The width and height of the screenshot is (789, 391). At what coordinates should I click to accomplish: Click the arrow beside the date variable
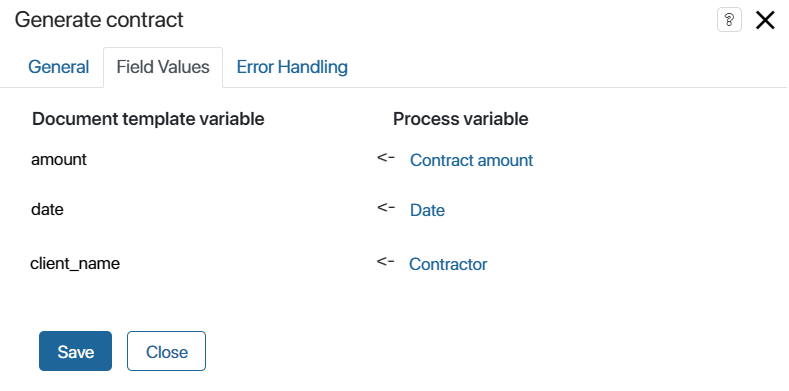pyautogui.click(x=386, y=207)
